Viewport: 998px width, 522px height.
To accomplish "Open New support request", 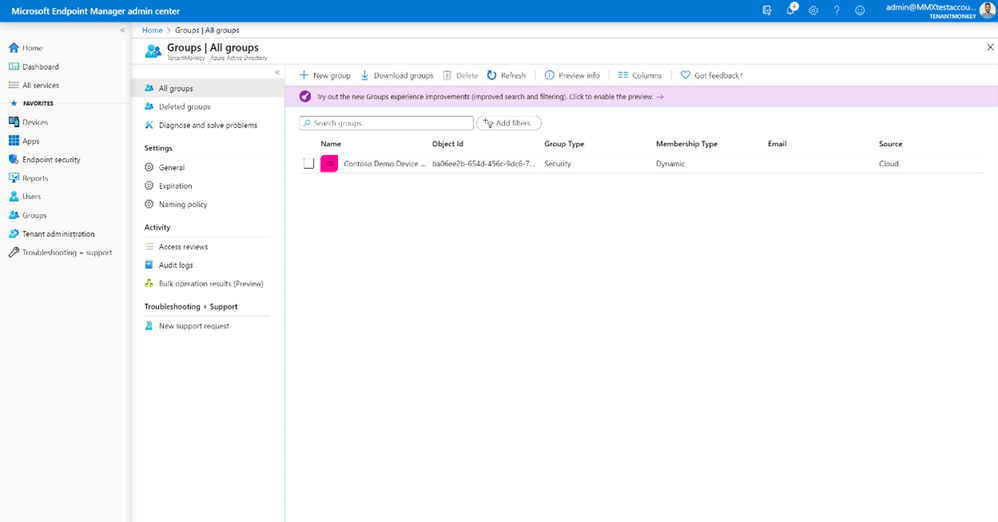I will (186, 325).
